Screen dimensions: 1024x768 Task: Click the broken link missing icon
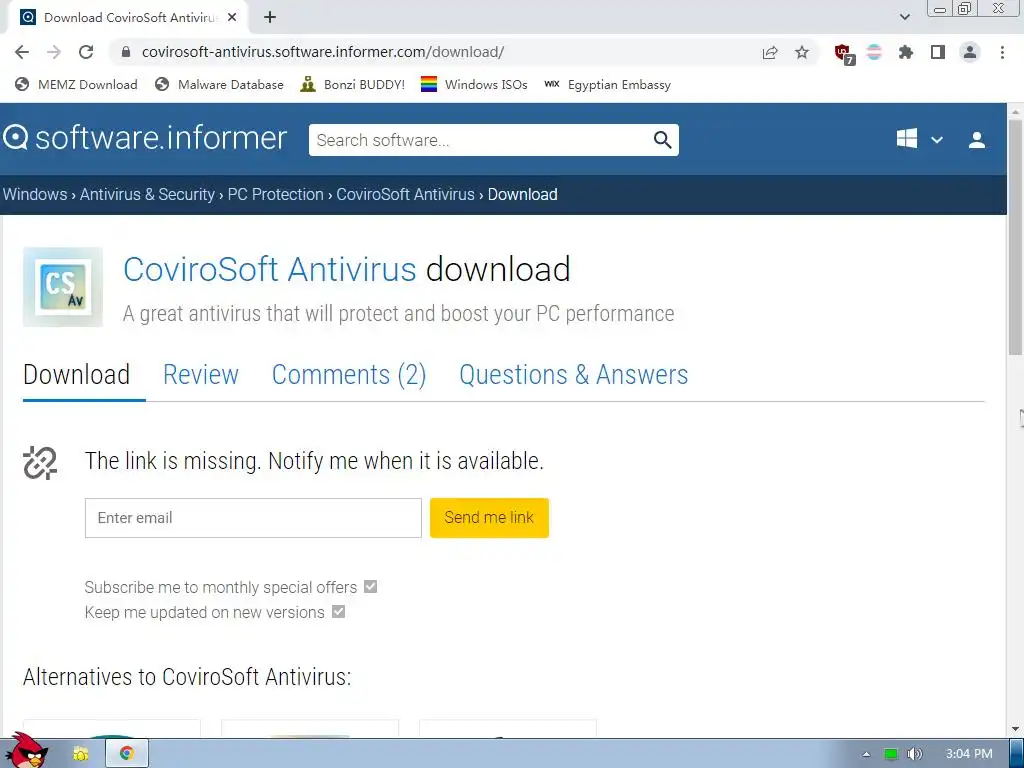click(x=40, y=462)
